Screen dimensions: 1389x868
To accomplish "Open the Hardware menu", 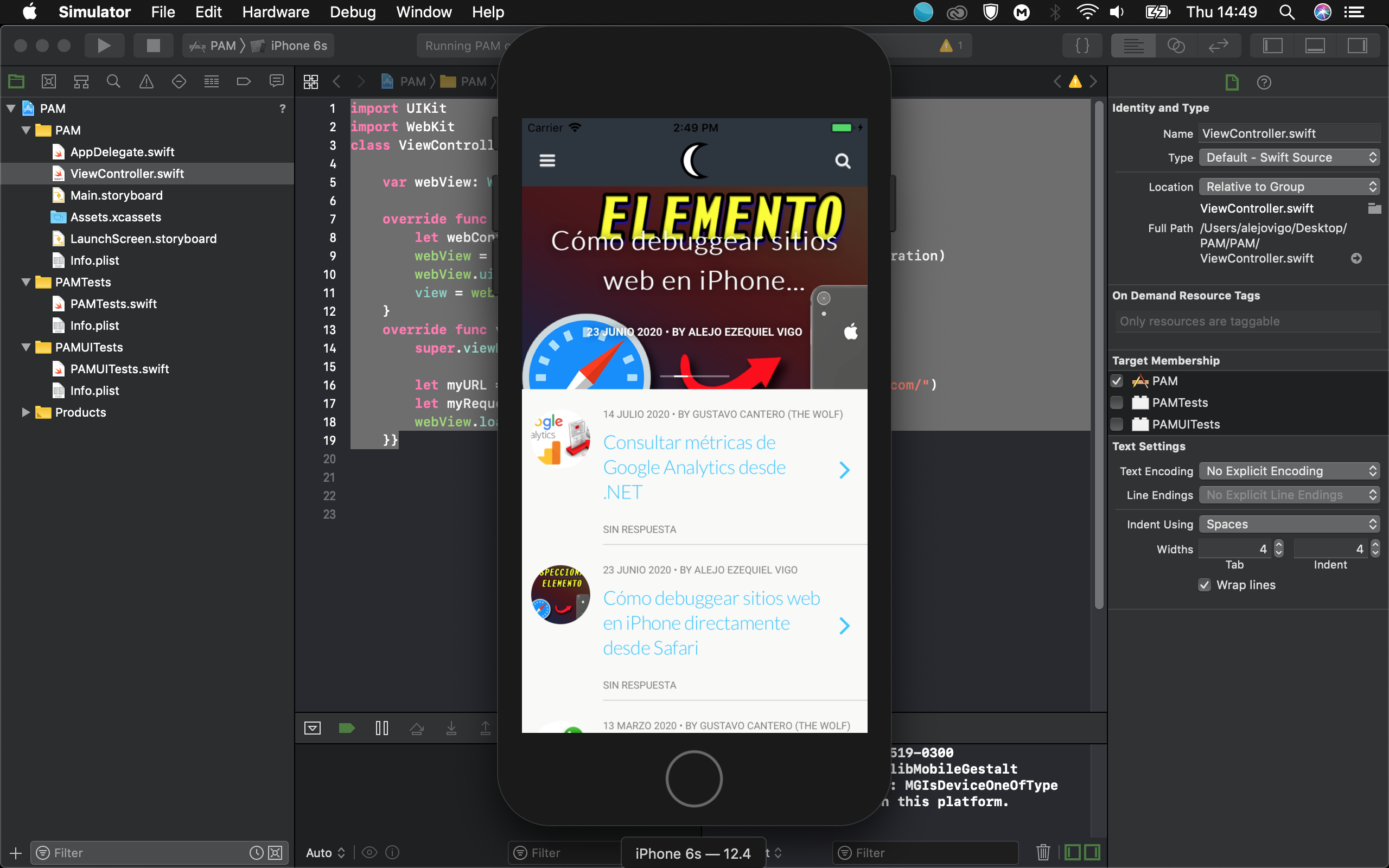I will click(x=276, y=11).
